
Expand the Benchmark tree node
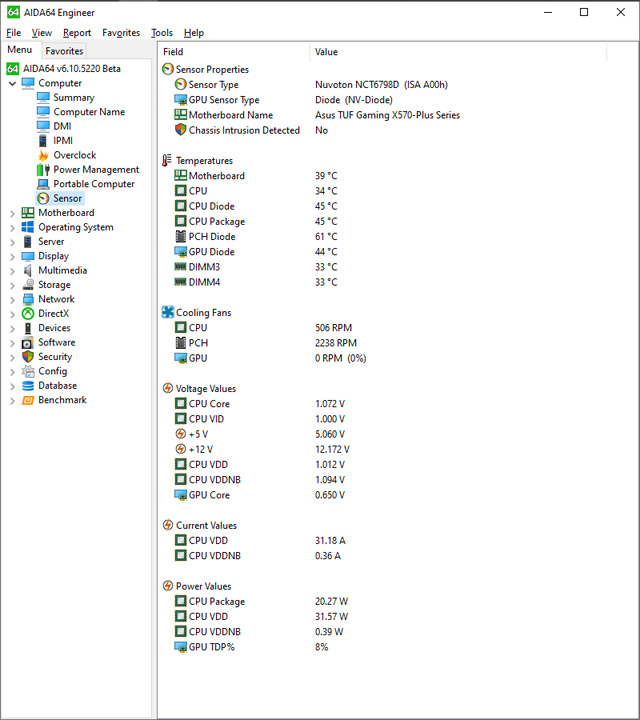point(12,400)
